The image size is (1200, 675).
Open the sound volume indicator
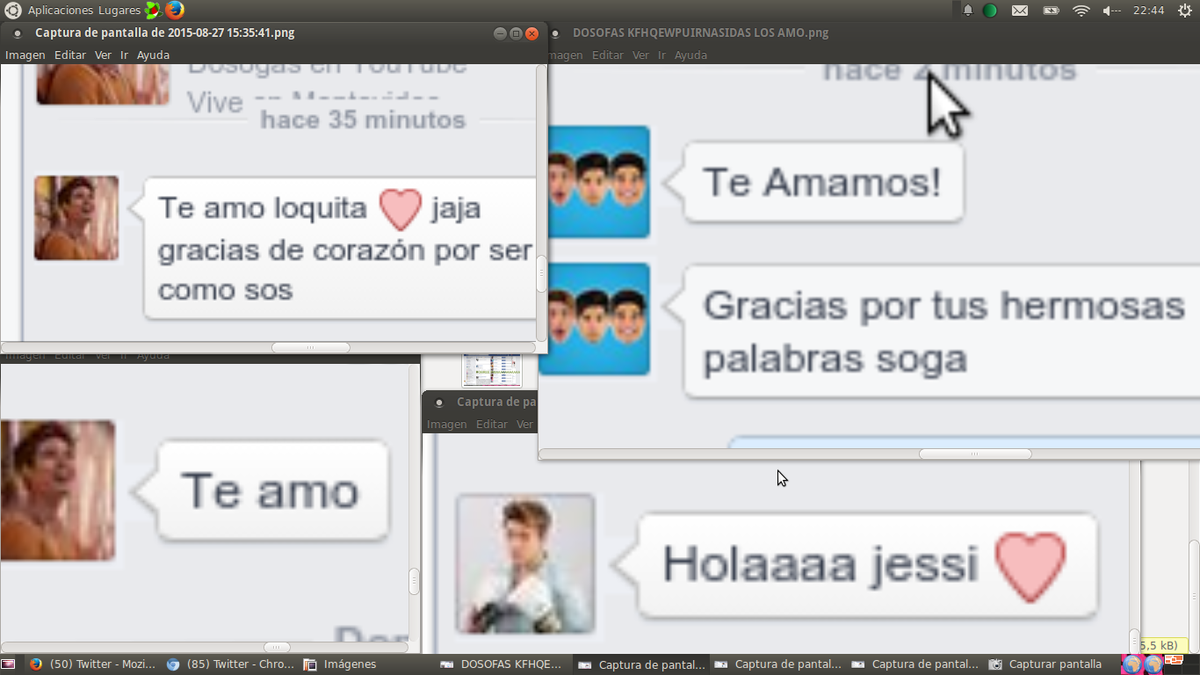point(1111,10)
